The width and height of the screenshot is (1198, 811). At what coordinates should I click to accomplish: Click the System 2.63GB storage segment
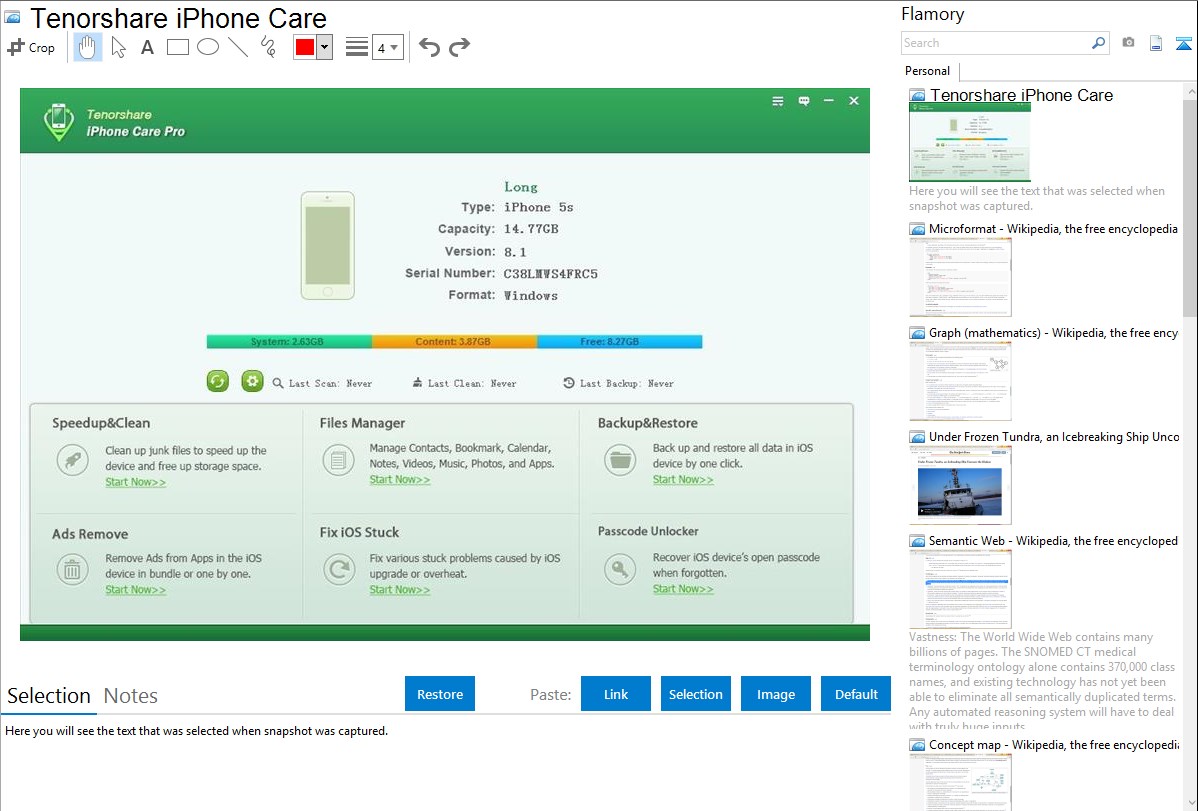(289, 342)
